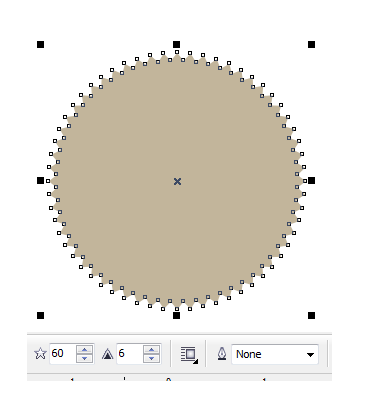Decrease the star sharpness value
The height and width of the screenshot is (410, 369).
pos(152,358)
